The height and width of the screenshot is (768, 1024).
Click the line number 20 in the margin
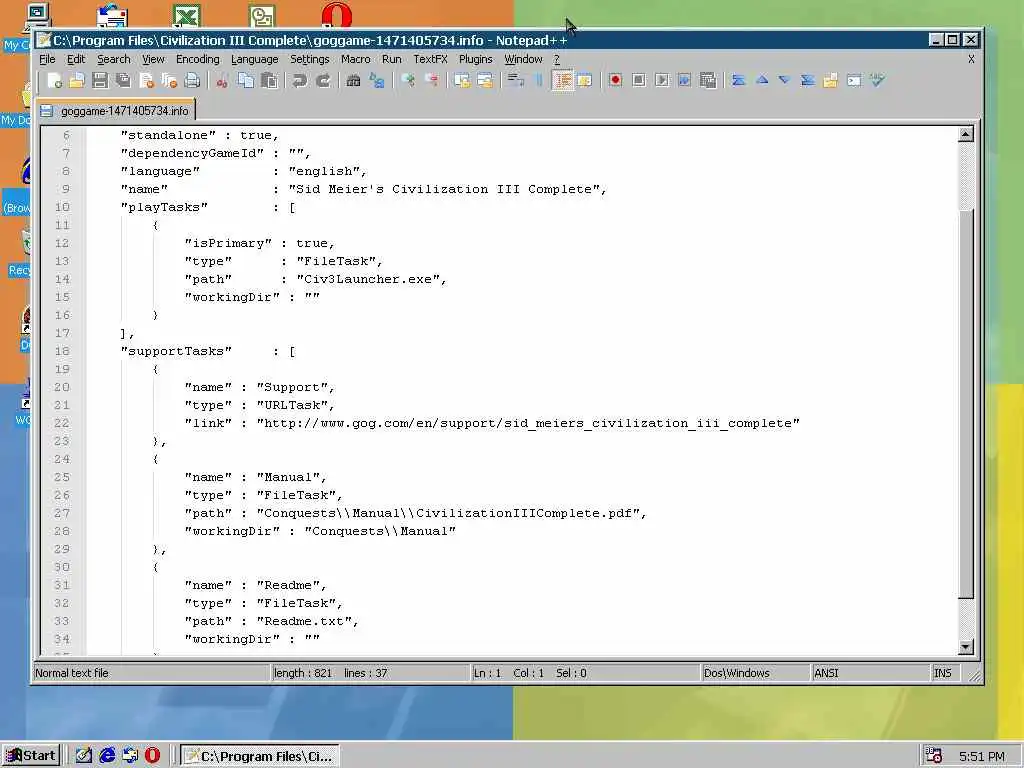62,387
